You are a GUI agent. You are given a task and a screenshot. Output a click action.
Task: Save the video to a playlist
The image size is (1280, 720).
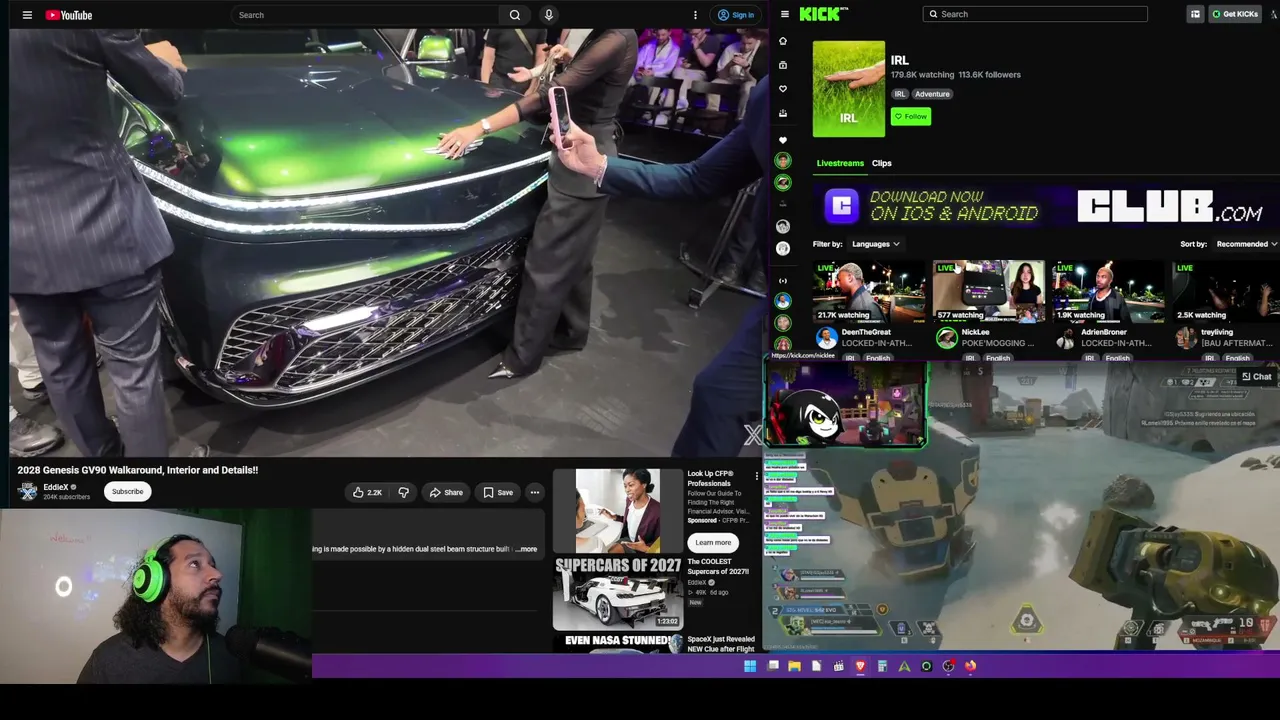coord(498,492)
